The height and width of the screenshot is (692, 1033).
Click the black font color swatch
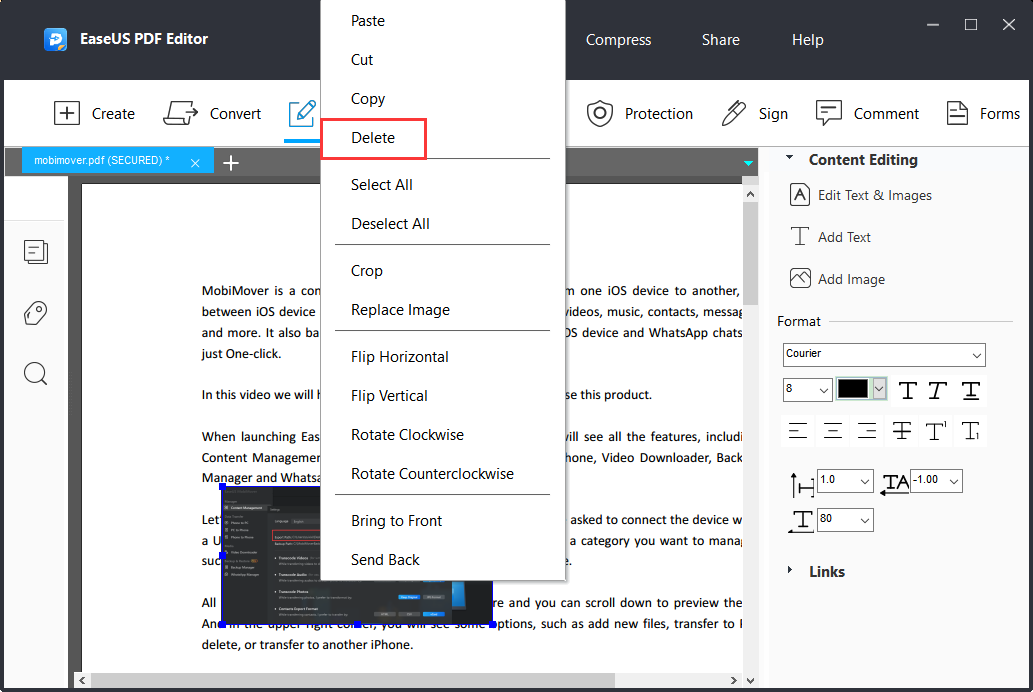point(853,389)
